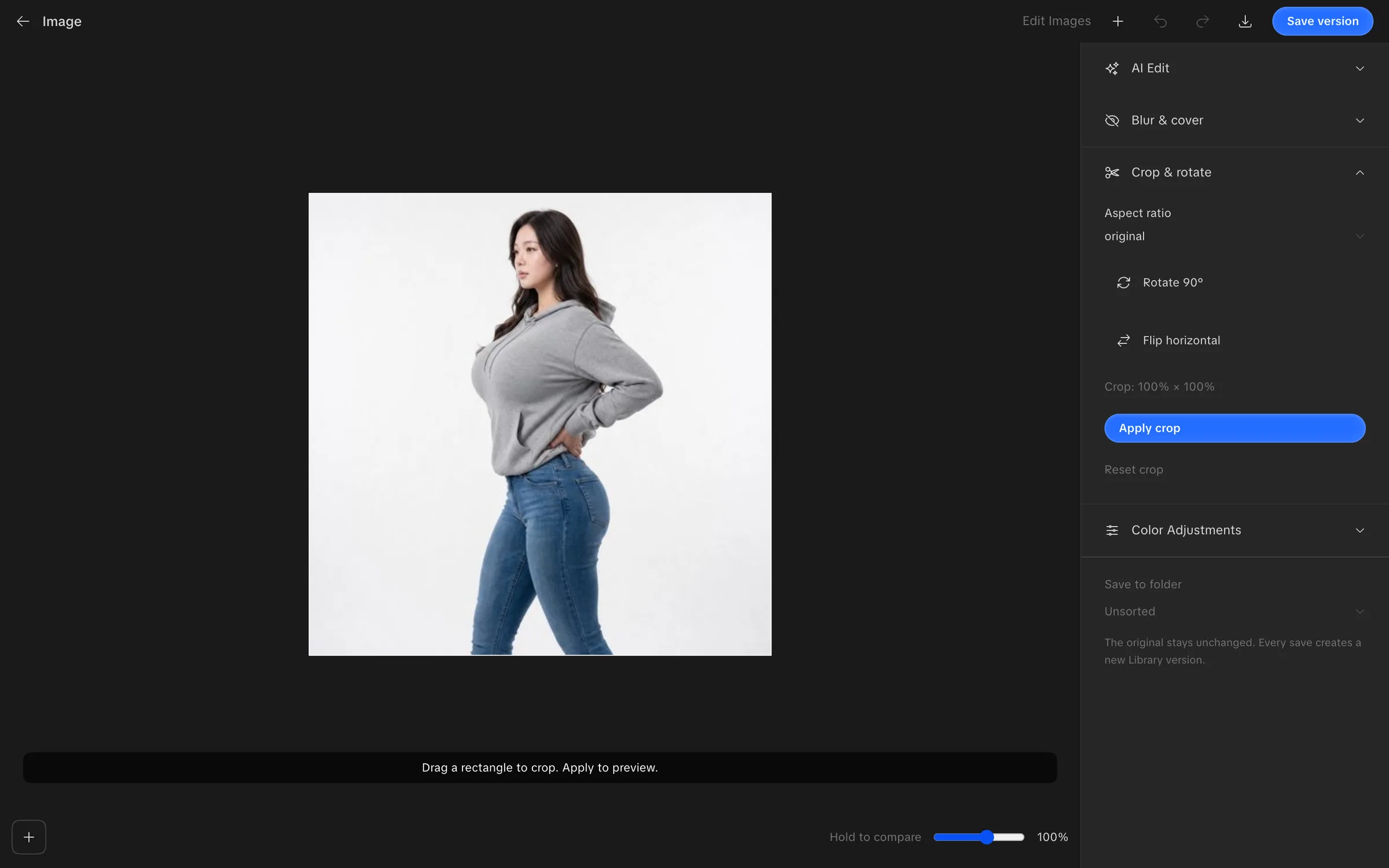This screenshot has height=868, width=1389.
Task: Click the Blur & cover crossed-eye icon
Action: pyautogui.click(x=1112, y=120)
